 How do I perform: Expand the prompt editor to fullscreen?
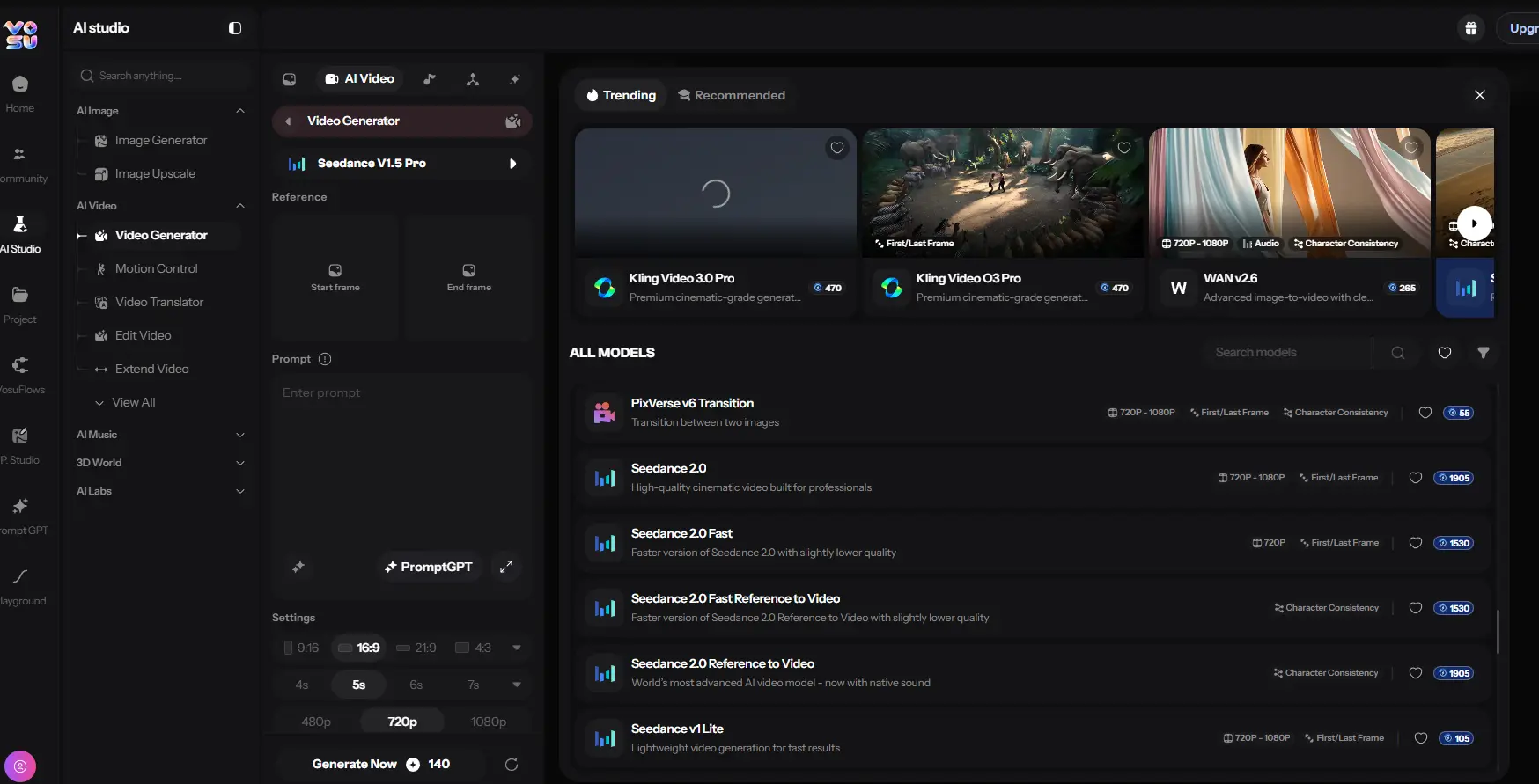click(506, 567)
